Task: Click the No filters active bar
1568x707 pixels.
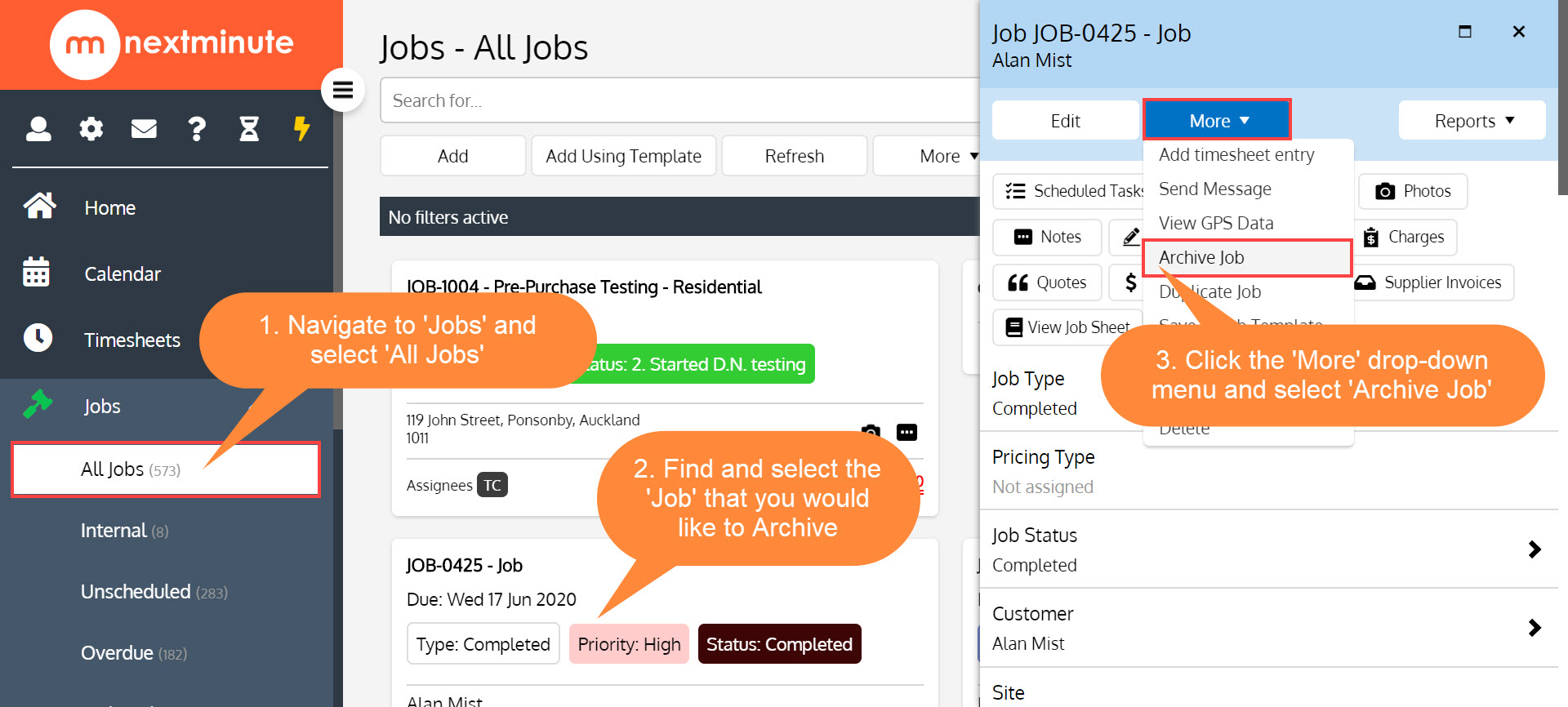Action: pyautogui.click(x=679, y=217)
